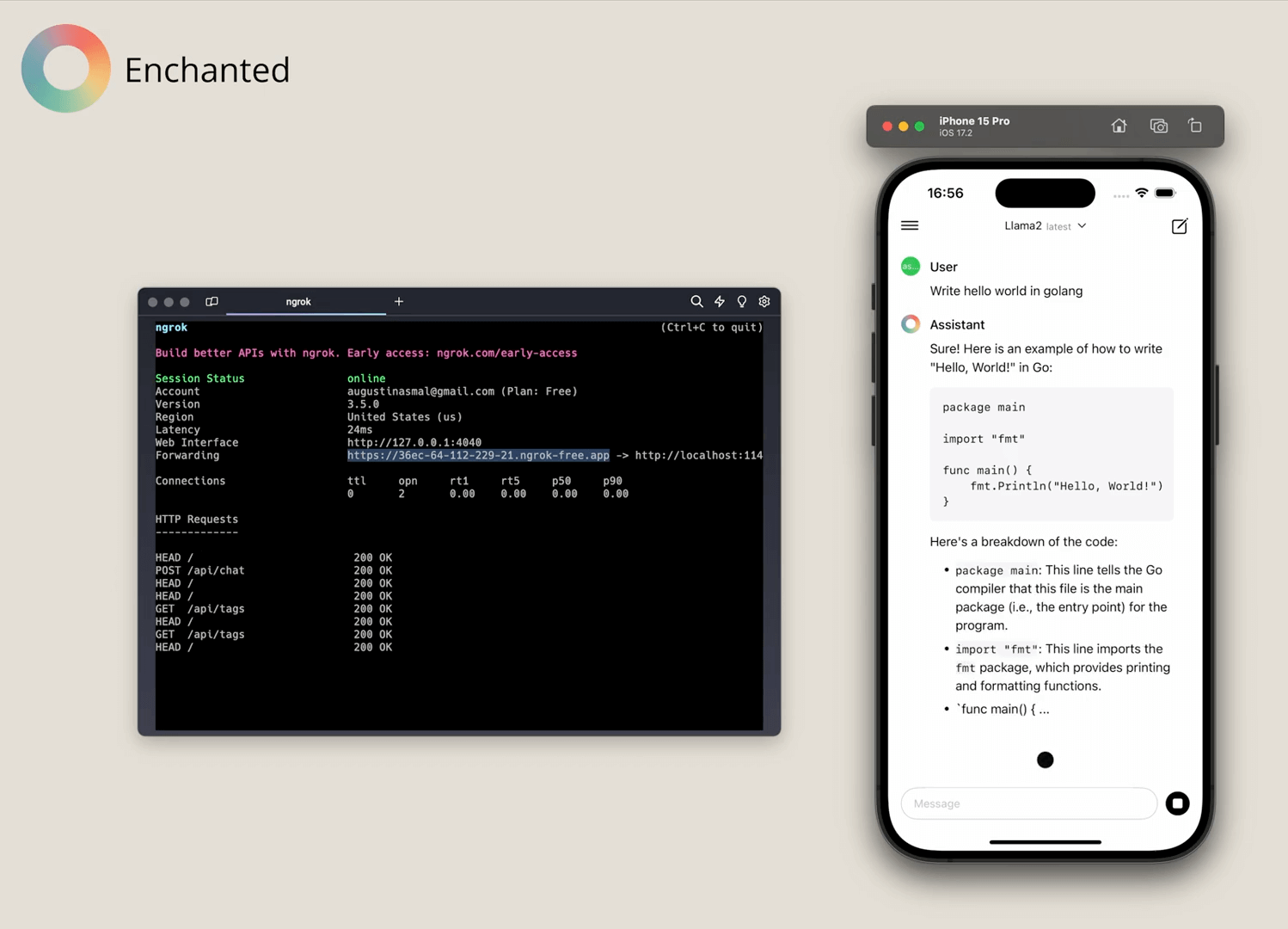Click the Enchanted title text
This screenshot has width=1288, height=929.
207,70
